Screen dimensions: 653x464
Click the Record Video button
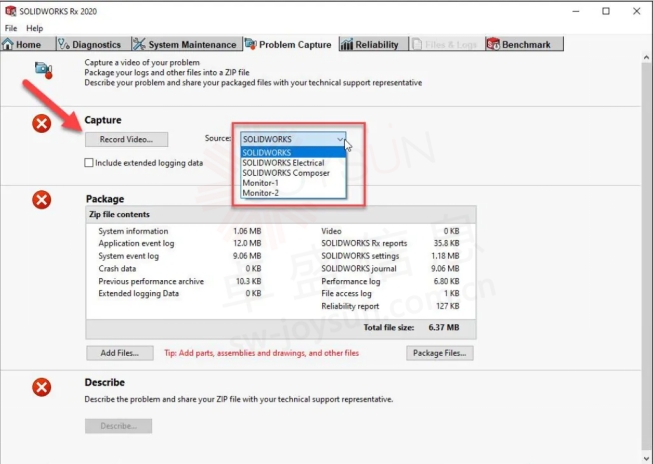click(x=127, y=140)
